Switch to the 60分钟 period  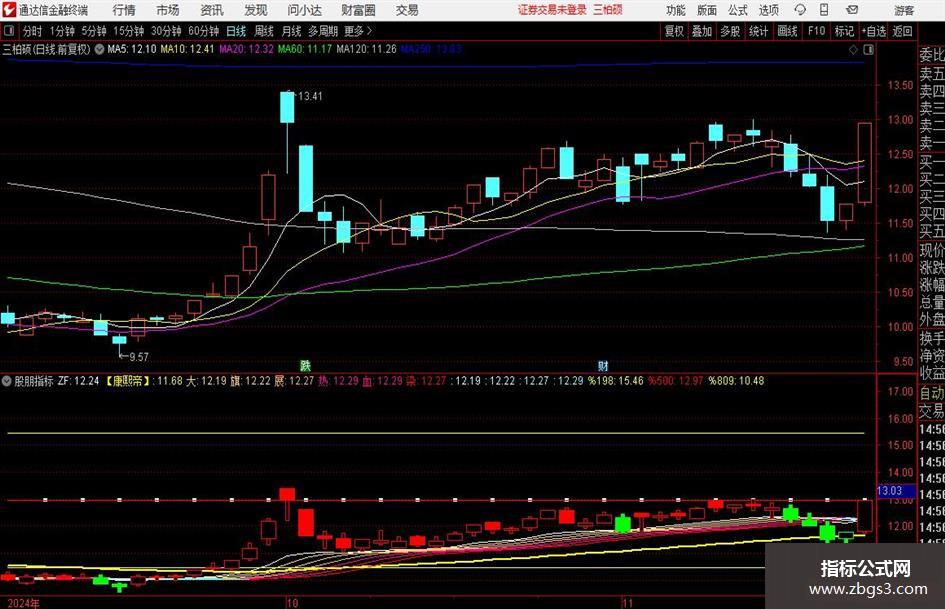pyautogui.click(x=204, y=31)
